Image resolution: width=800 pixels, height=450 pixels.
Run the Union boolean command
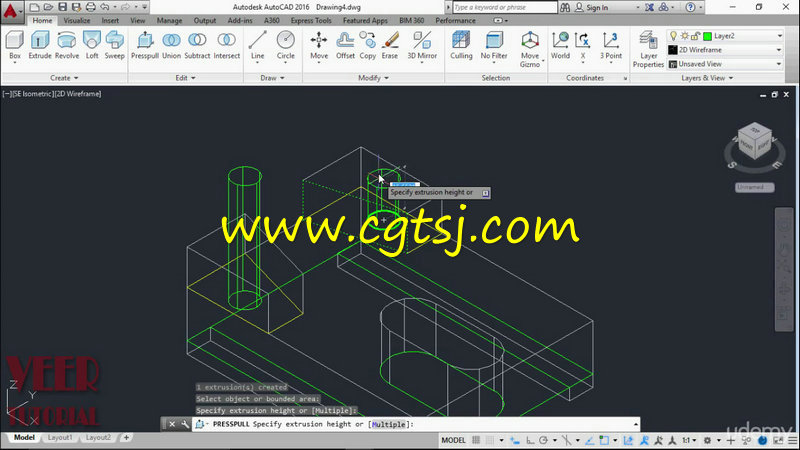[x=171, y=45]
